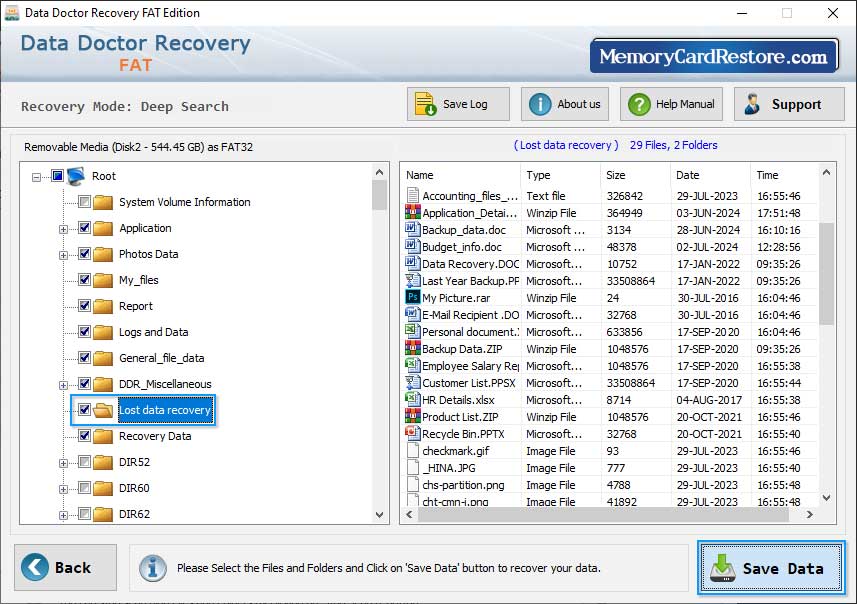The image size is (857, 604).
Task: Click the app icon in the title bar
Action: click(x=11, y=13)
